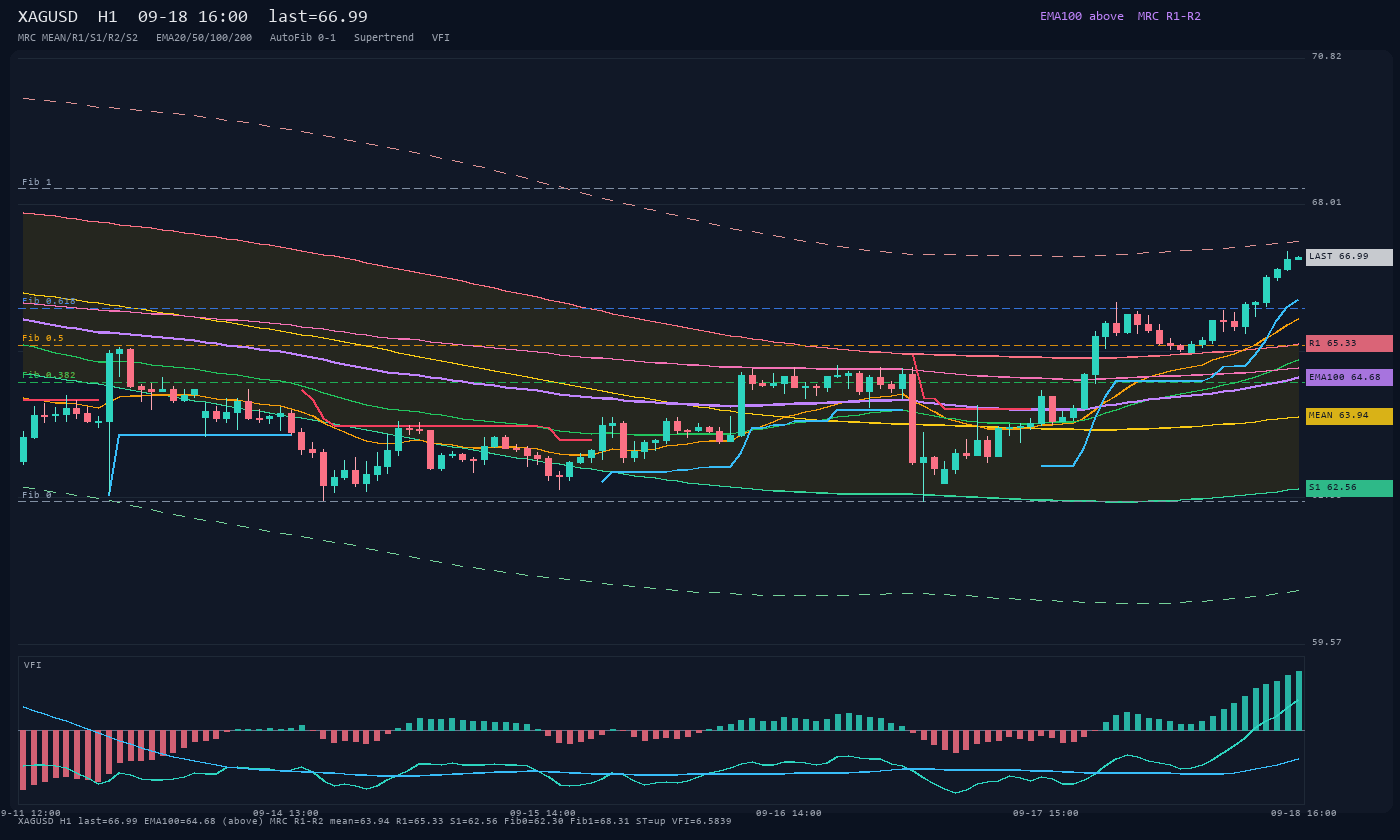Click the 'EMA100 above' status text
1400x840 pixels.
pos(1081,16)
